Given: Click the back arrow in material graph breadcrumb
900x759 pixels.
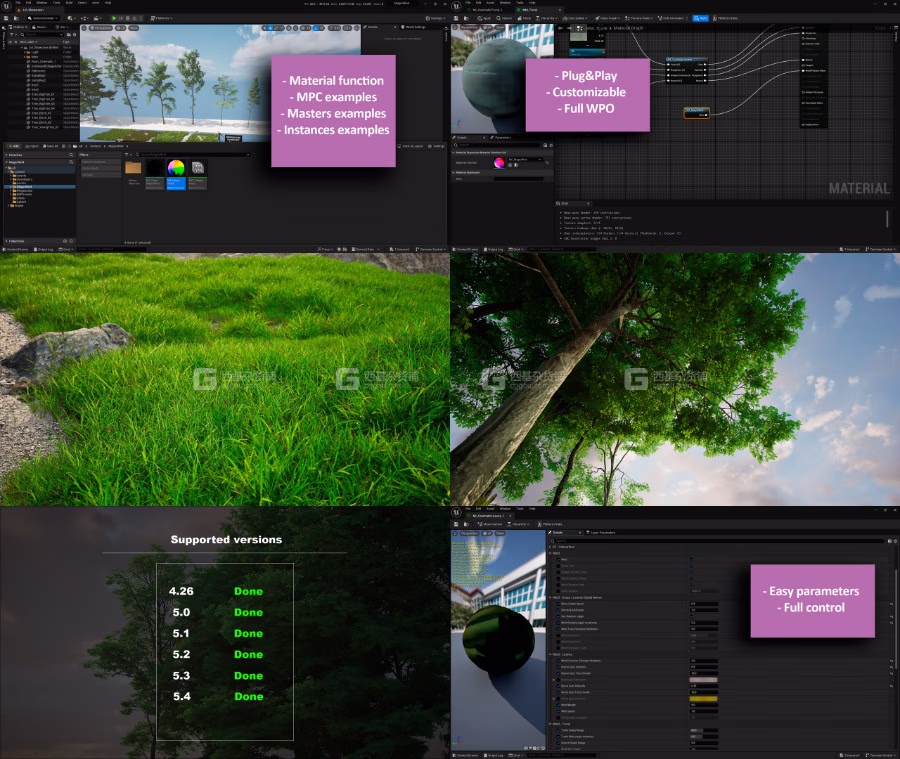Looking at the screenshot, I should [x=560, y=28].
